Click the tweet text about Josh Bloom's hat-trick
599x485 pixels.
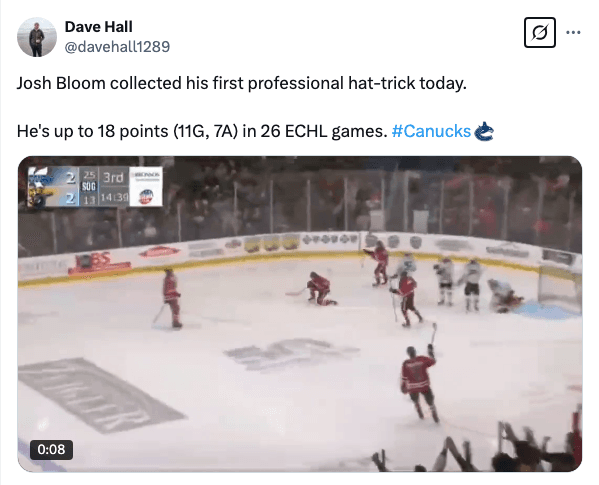coord(241,83)
